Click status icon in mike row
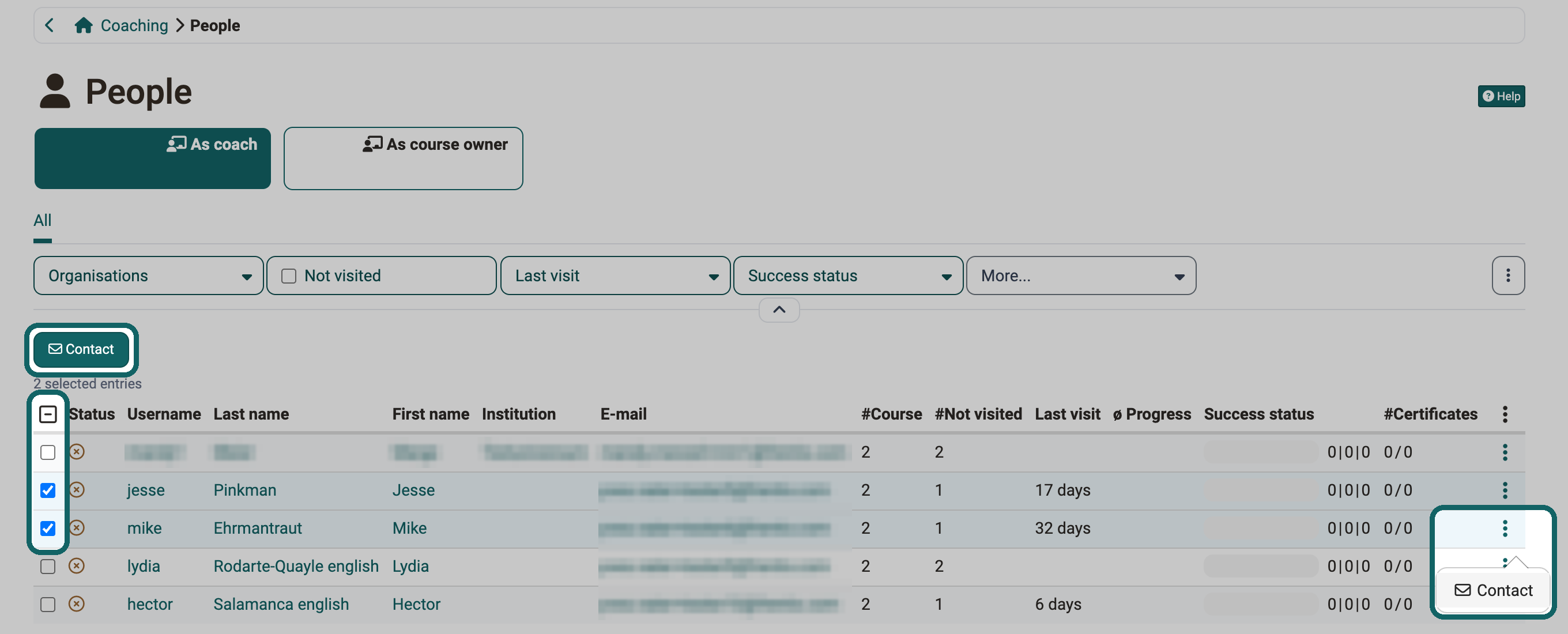Viewport: 1568px width, 634px height. pos(77,527)
